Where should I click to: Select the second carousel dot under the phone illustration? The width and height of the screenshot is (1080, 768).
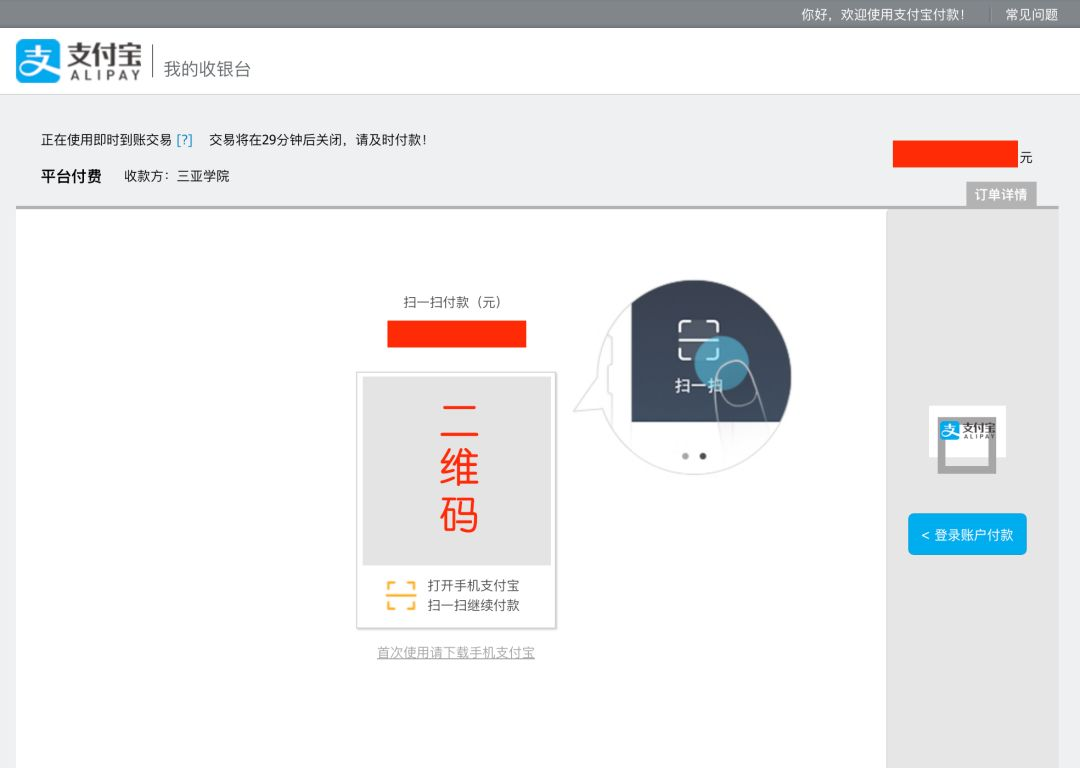703,456
